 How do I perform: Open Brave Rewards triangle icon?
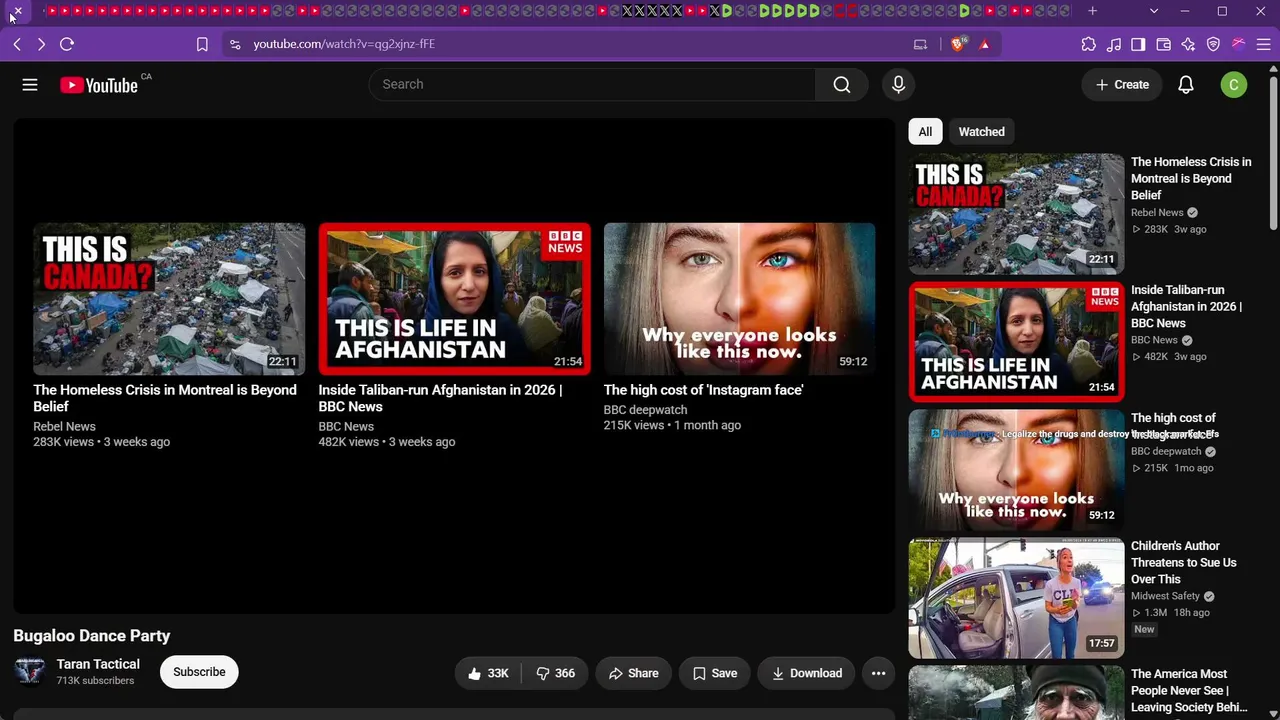coord(985,44)
